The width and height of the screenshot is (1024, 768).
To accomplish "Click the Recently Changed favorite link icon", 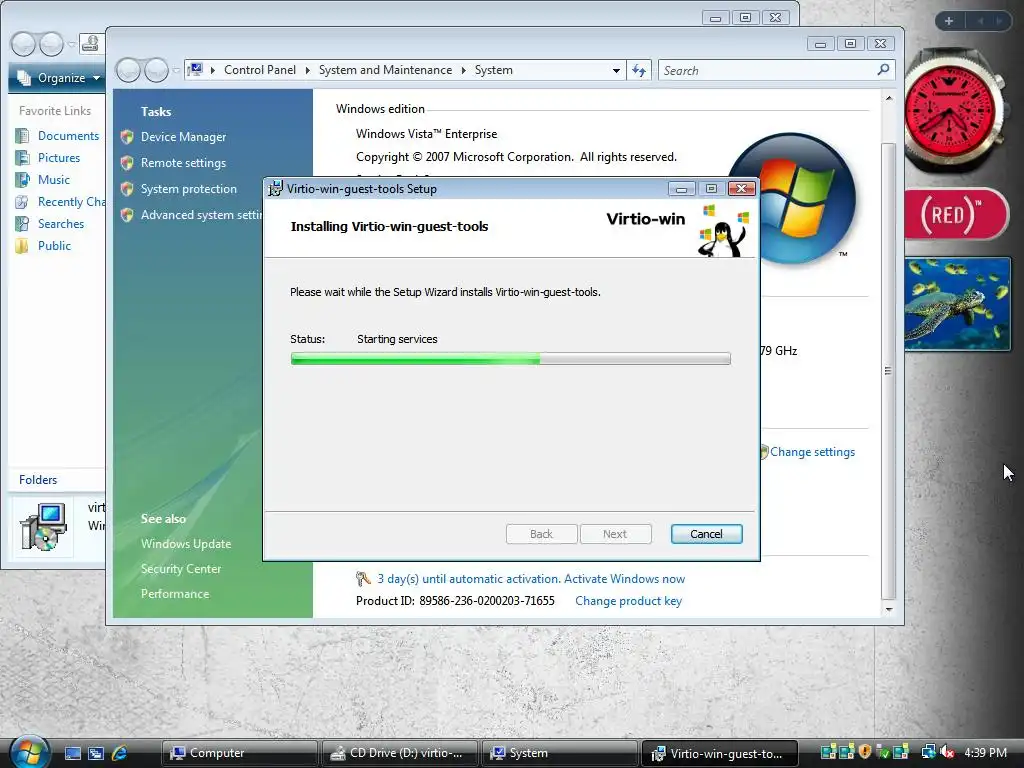I will (x=22, y=202).
